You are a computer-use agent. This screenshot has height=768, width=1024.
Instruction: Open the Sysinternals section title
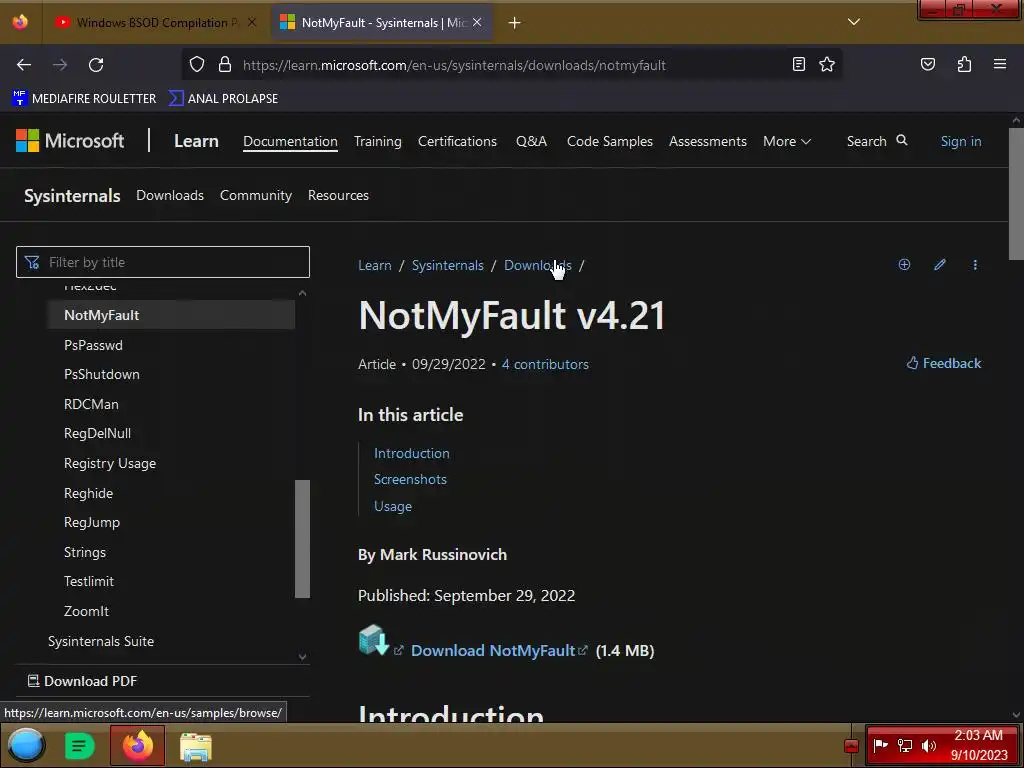click(x=72, y=195)
